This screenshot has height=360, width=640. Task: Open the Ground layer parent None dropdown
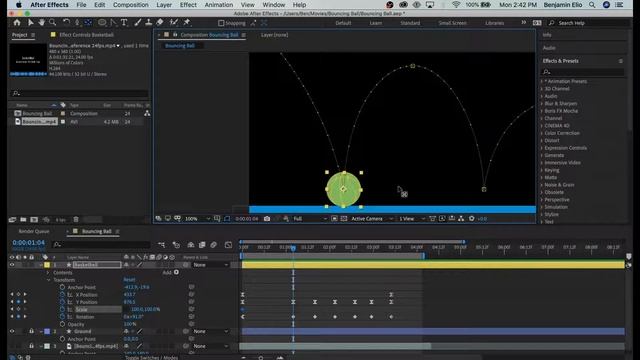211,331
